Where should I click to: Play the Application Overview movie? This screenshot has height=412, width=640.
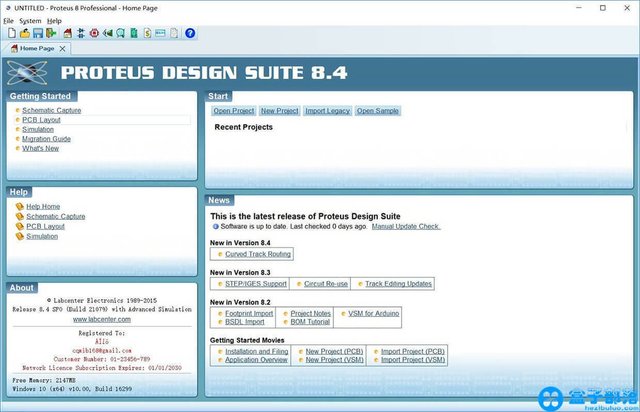tap(256, 360)
